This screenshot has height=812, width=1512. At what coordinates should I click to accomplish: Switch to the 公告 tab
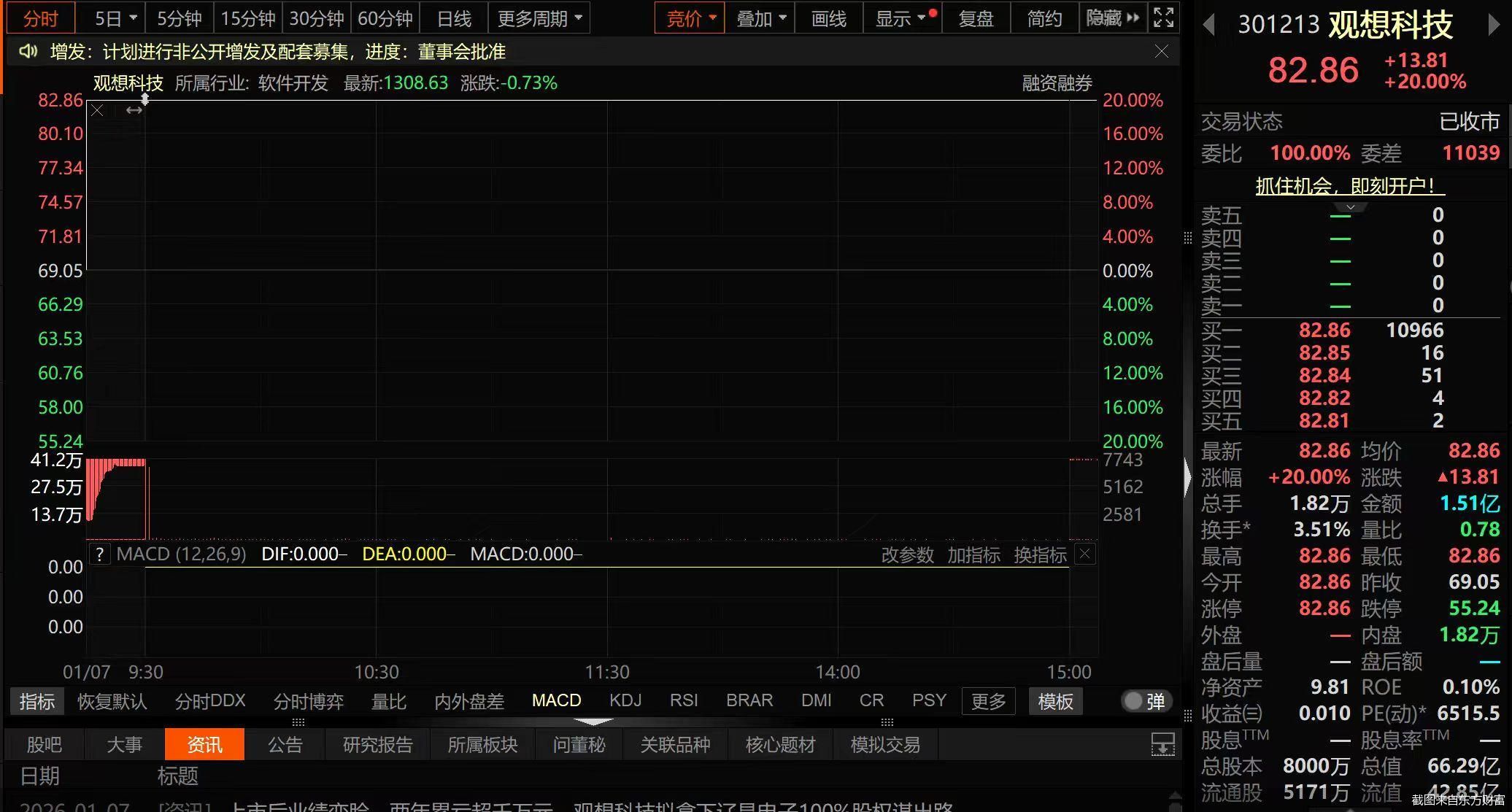285,744
